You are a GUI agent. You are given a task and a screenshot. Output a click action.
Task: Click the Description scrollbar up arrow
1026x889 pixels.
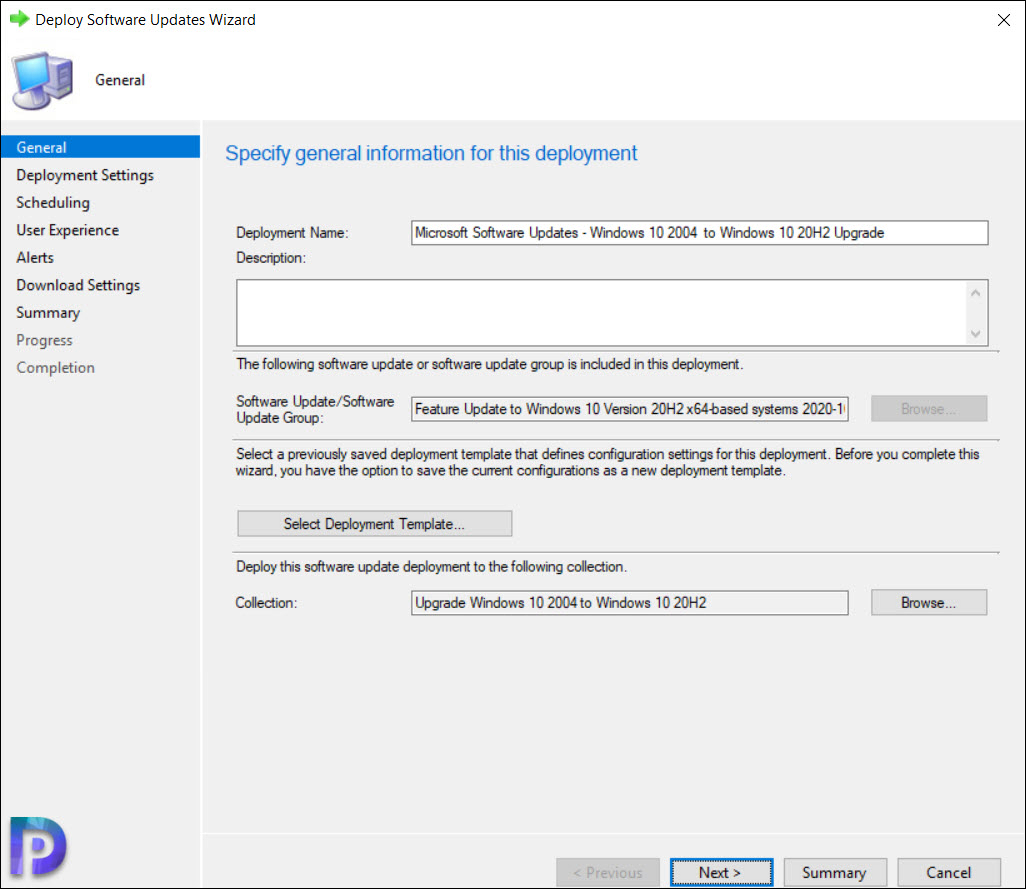(976, 293)
